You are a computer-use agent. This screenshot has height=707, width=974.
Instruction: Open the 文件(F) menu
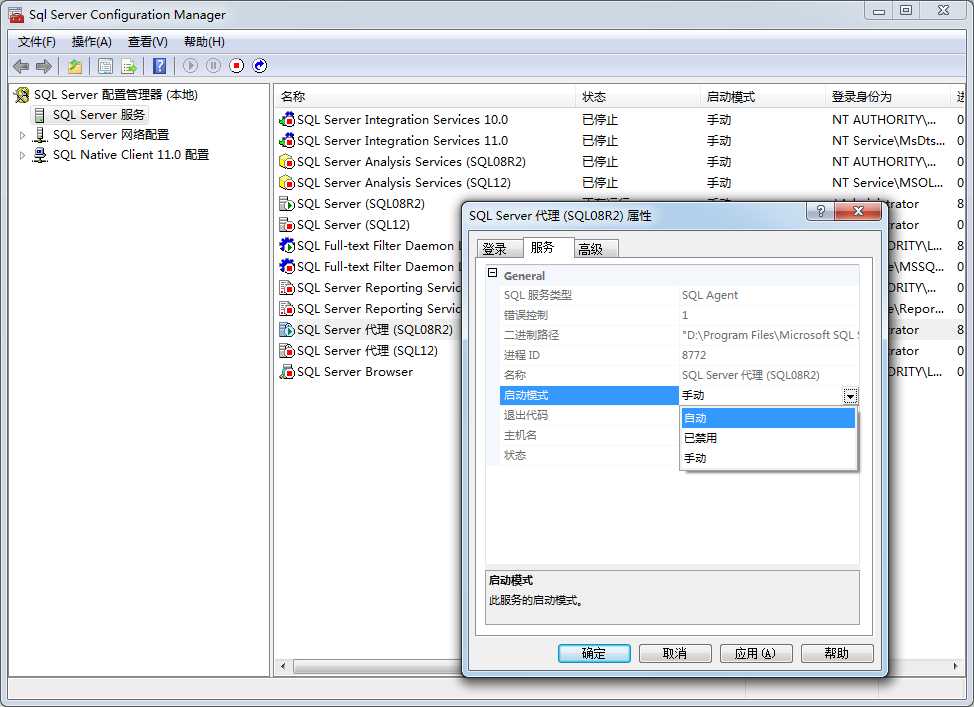coord(37,42)
